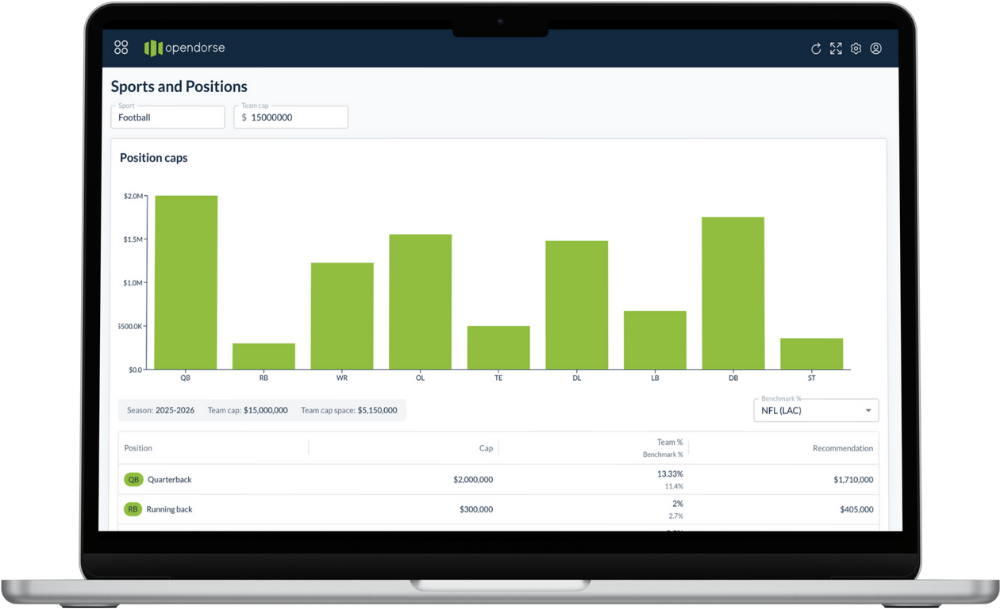Sort by the Position column header
This screenshot has width=1000, height=609.
click(x=138, y=448)
